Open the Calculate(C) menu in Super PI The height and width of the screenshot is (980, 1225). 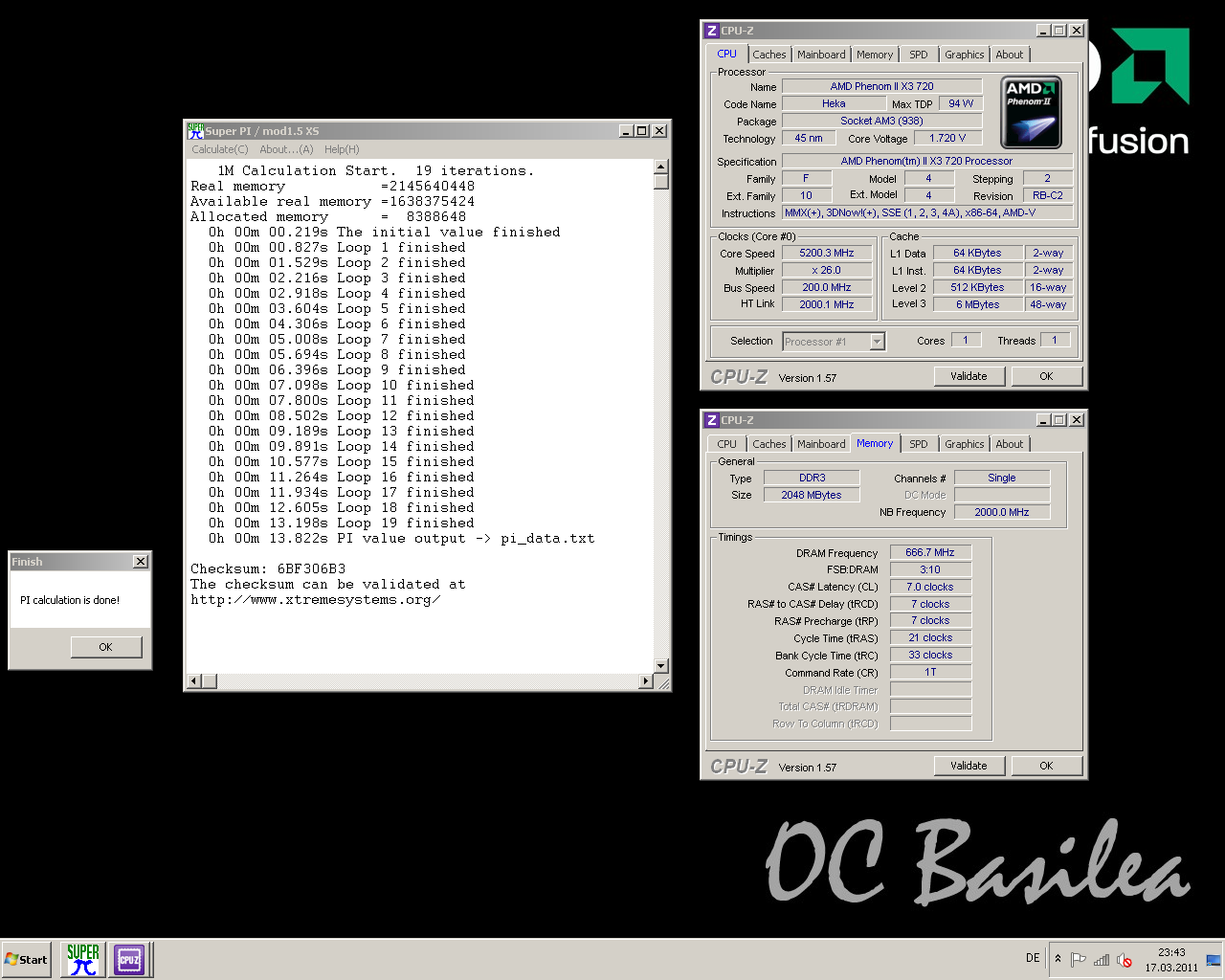tap(219, 149)
